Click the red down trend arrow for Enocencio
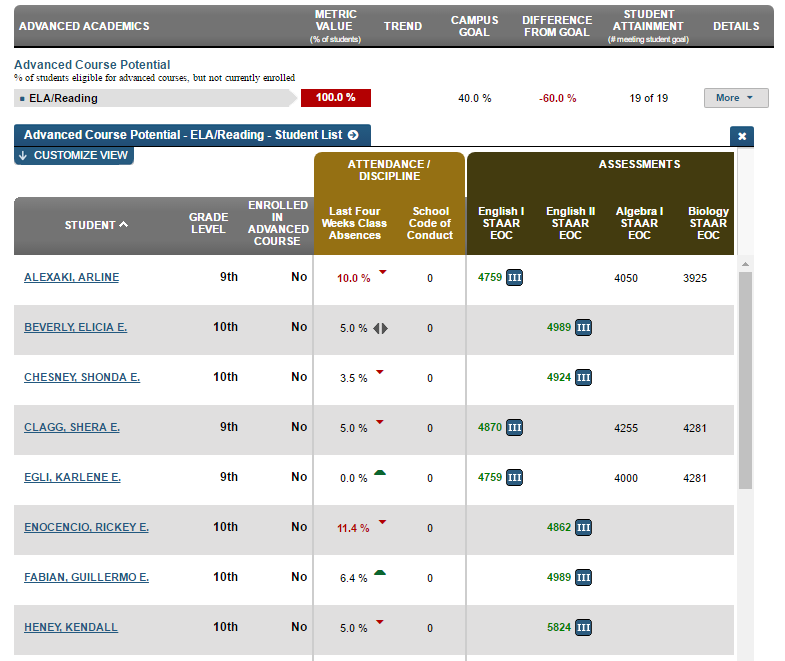 (382, 522)
